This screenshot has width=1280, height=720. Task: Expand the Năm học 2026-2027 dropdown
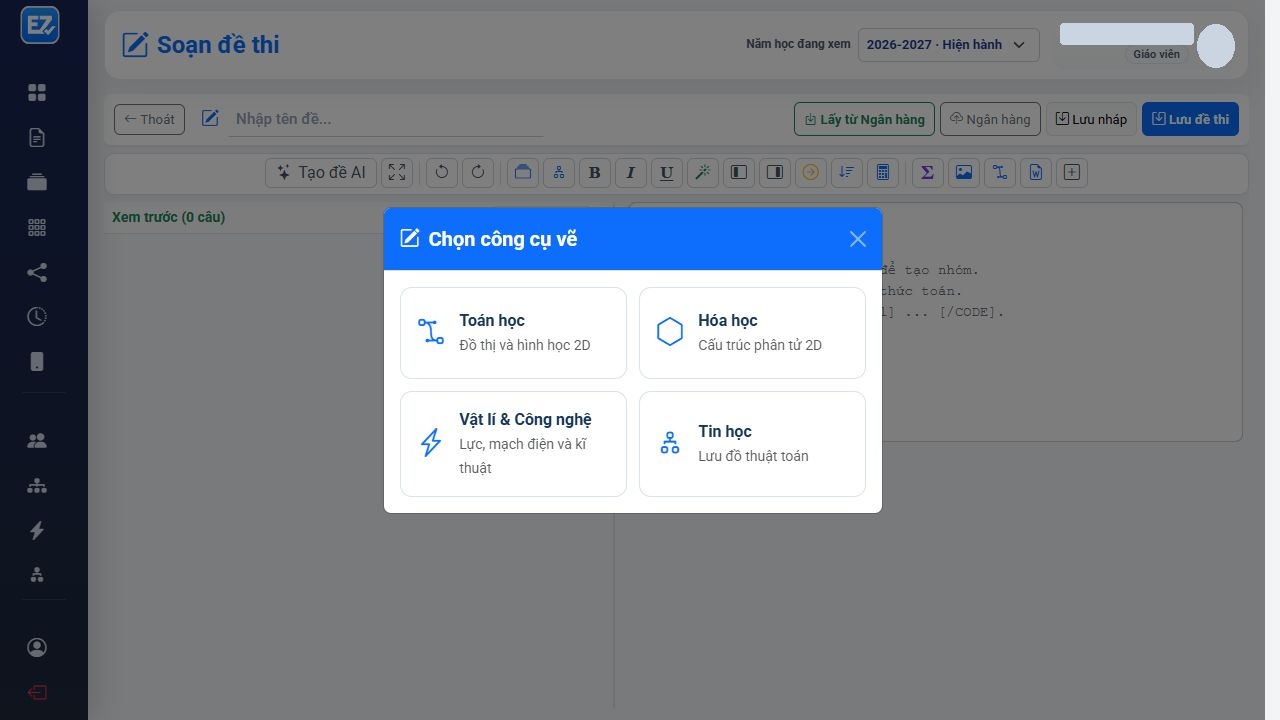948,45
